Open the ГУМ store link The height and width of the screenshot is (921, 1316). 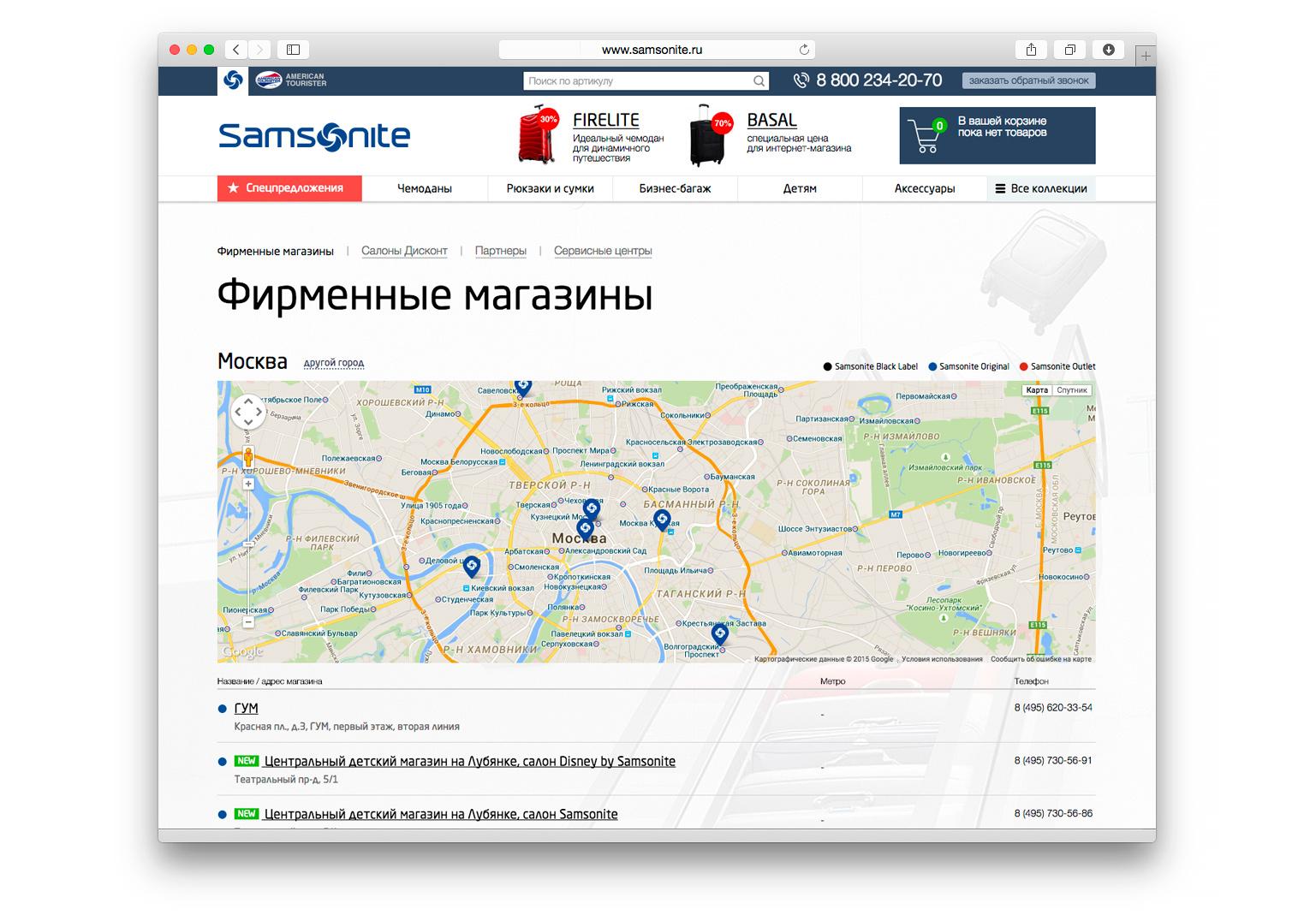click(x=246, y=709)
